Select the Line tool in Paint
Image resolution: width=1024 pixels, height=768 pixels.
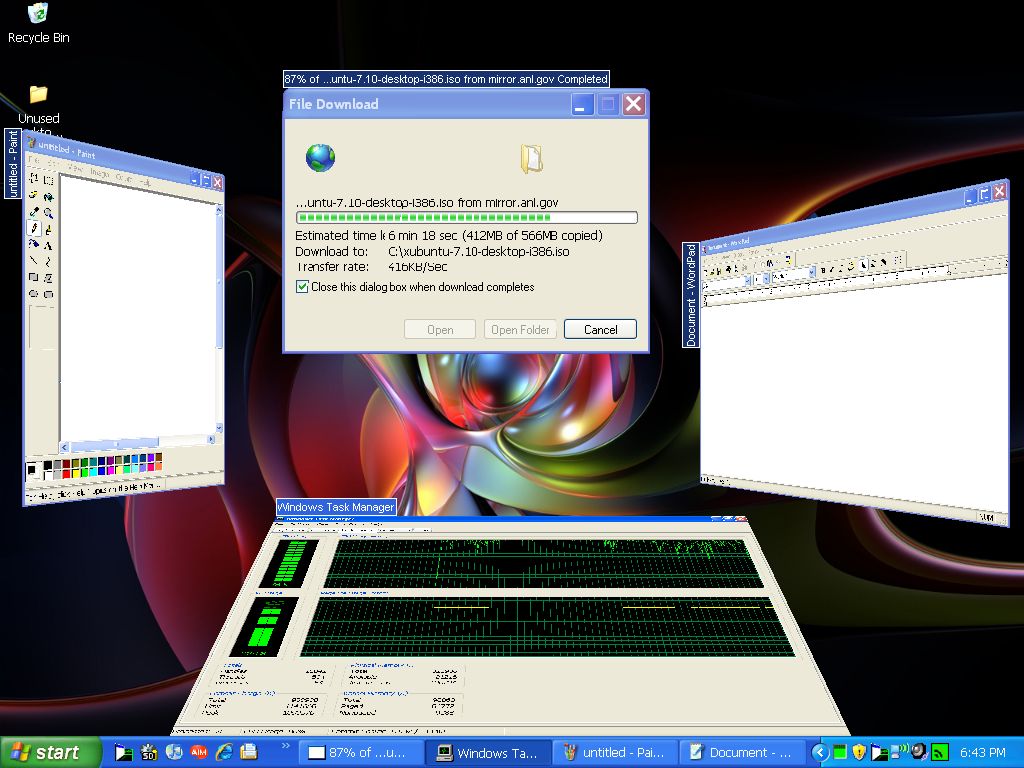[x=34, y=260]
